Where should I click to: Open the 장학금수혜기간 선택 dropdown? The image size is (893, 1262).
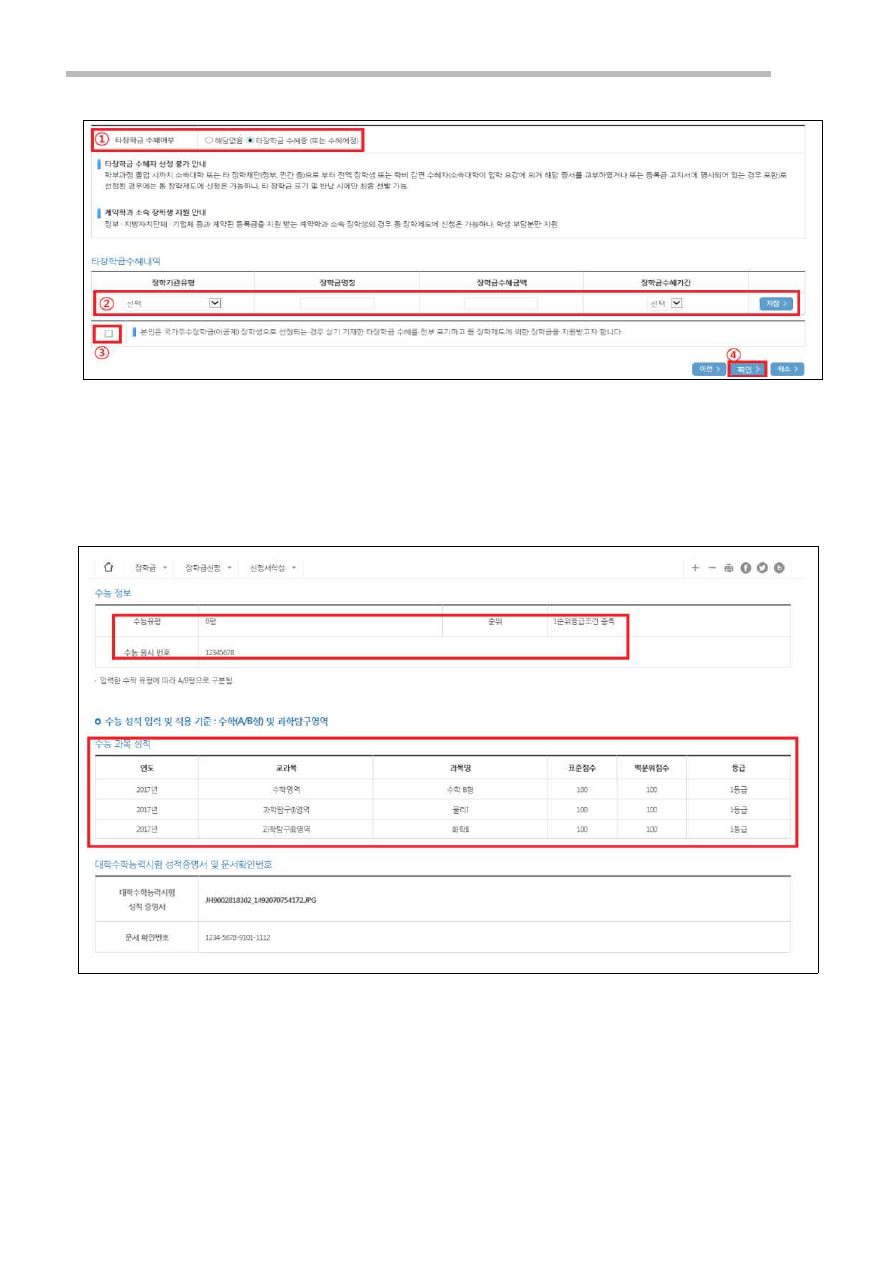(677, 303)
